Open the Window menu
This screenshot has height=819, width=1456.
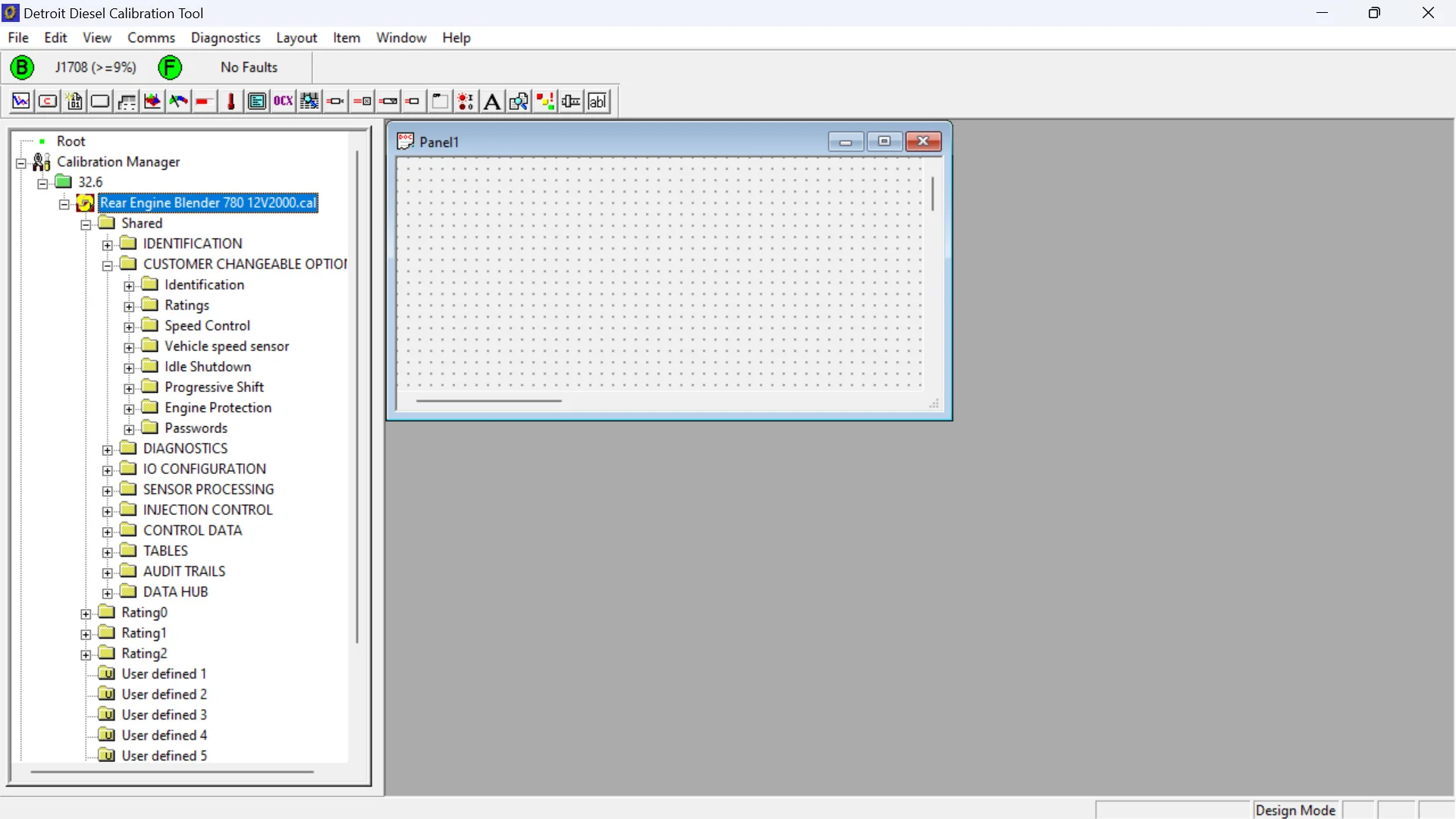click(401, 38)
